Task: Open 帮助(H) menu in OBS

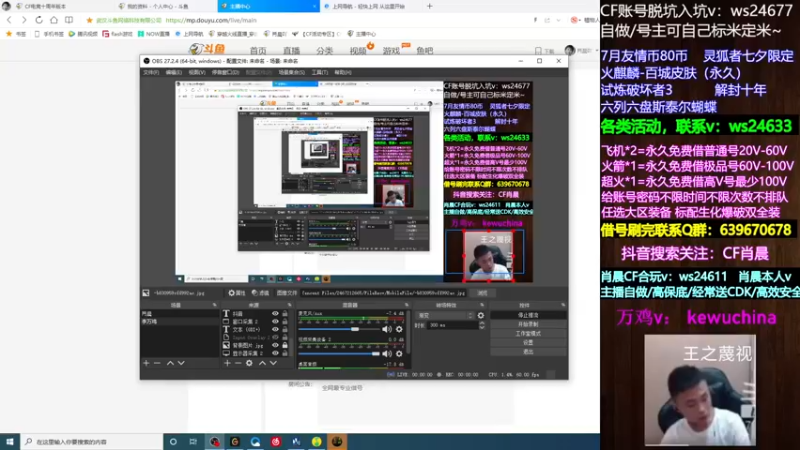Action: (x=342, y=72)
